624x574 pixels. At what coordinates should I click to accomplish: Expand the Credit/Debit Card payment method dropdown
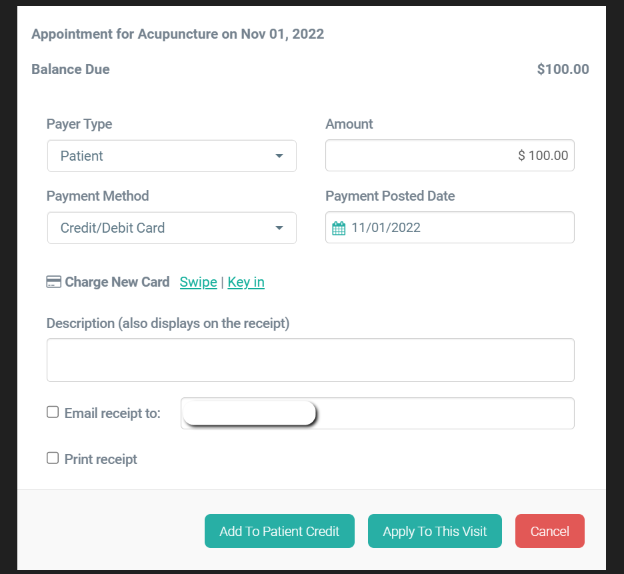(171, 228)
